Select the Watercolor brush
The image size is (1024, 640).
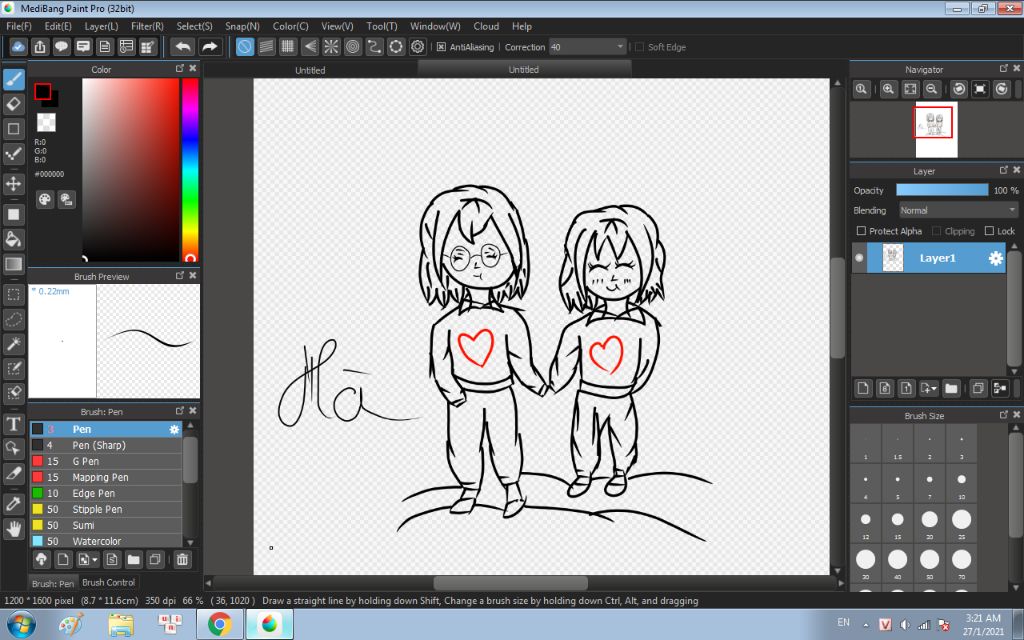(106, 541)
